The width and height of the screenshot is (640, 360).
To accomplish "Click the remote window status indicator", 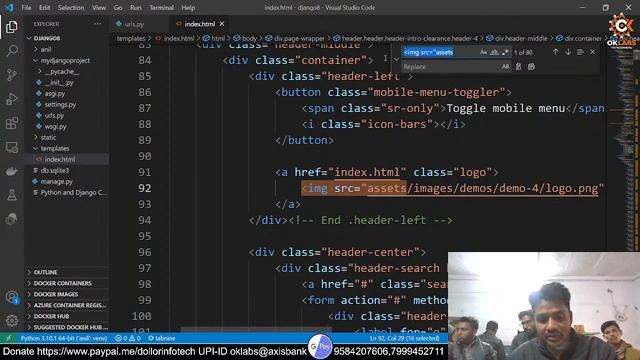I will tap(8, 338).
